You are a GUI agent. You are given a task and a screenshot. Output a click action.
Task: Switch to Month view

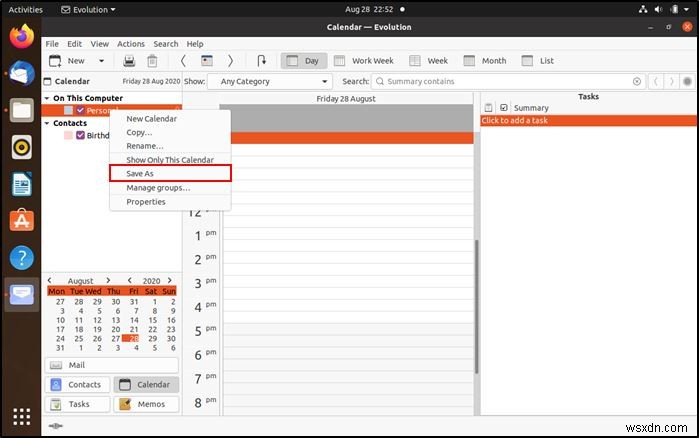coord(485,61)
